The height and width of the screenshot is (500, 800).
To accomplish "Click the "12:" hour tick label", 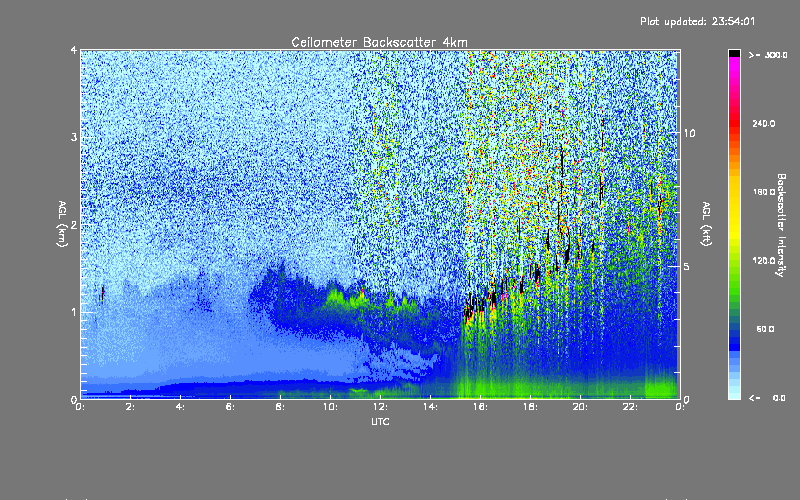I will [x=381, y=407].
